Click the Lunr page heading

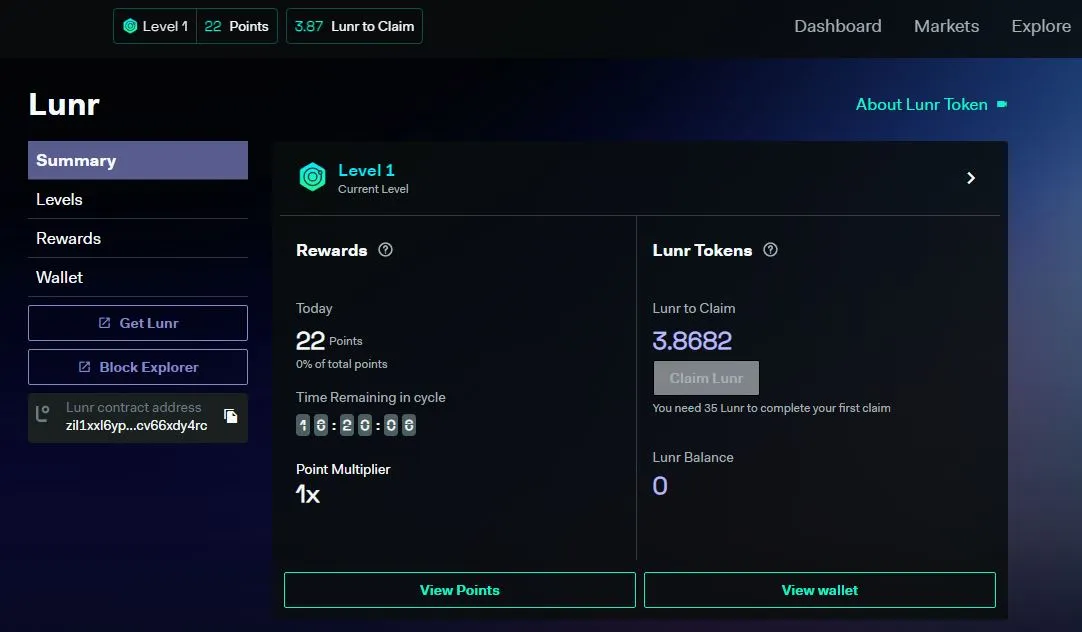click(64, 104)
